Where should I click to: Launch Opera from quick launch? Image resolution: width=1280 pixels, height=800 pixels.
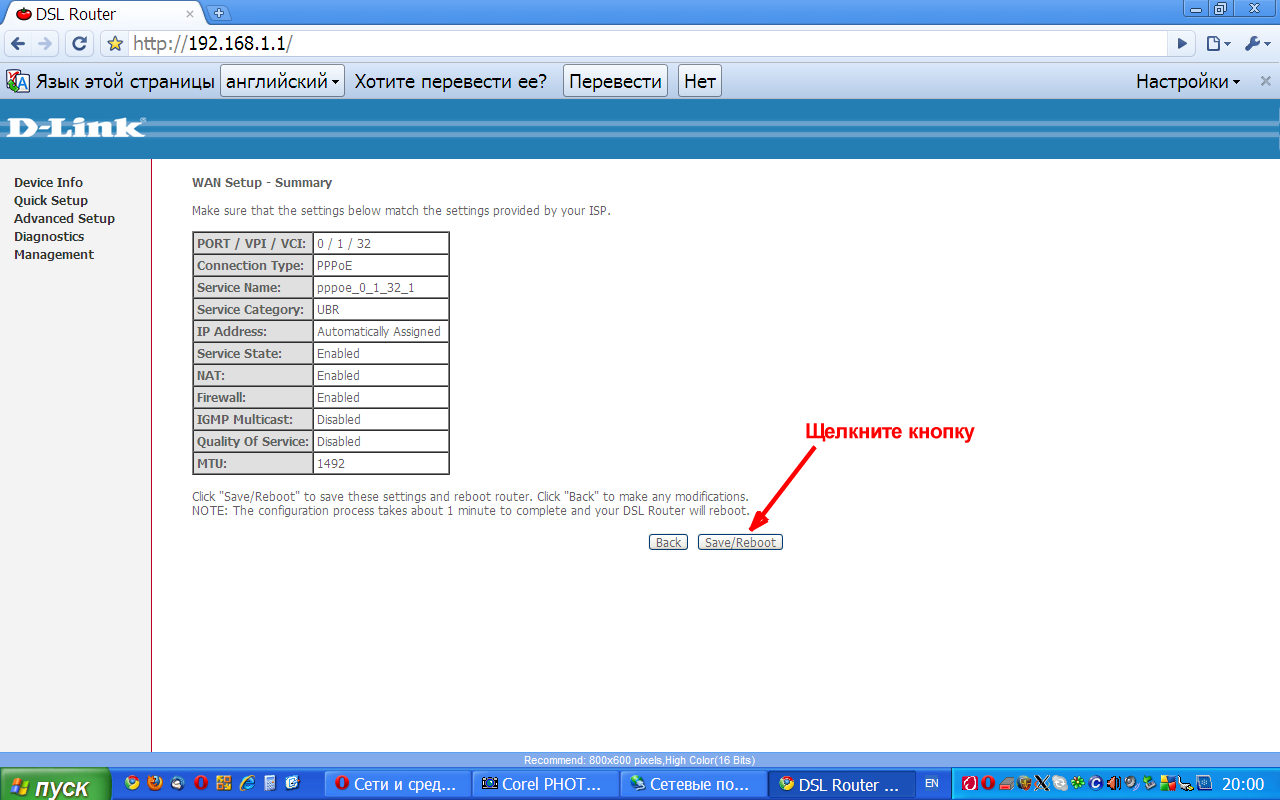pyautogui.click(x=201, y=783)
